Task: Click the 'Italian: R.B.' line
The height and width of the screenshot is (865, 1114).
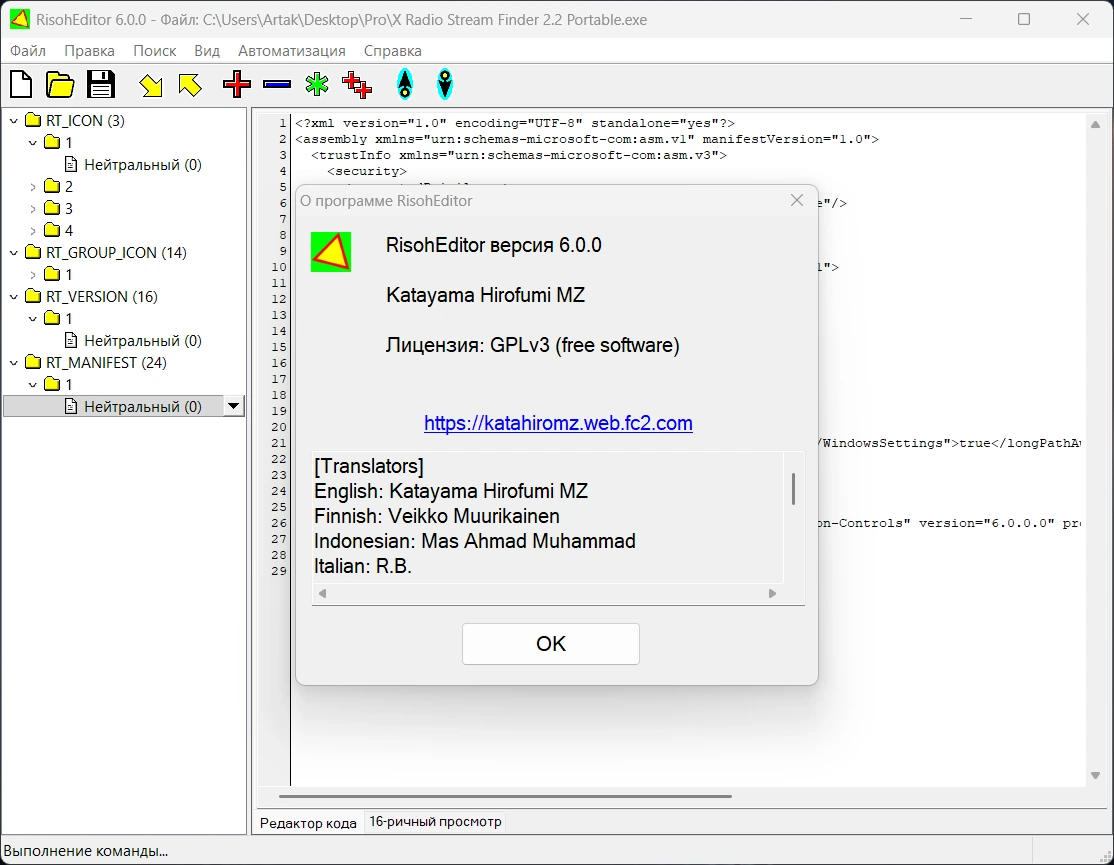Action: coord(363,566)
